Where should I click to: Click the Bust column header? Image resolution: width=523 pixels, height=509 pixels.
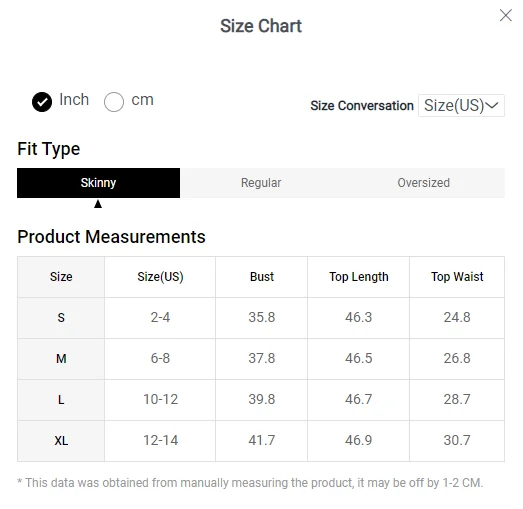pyautogui.click(x=262, y=277)
